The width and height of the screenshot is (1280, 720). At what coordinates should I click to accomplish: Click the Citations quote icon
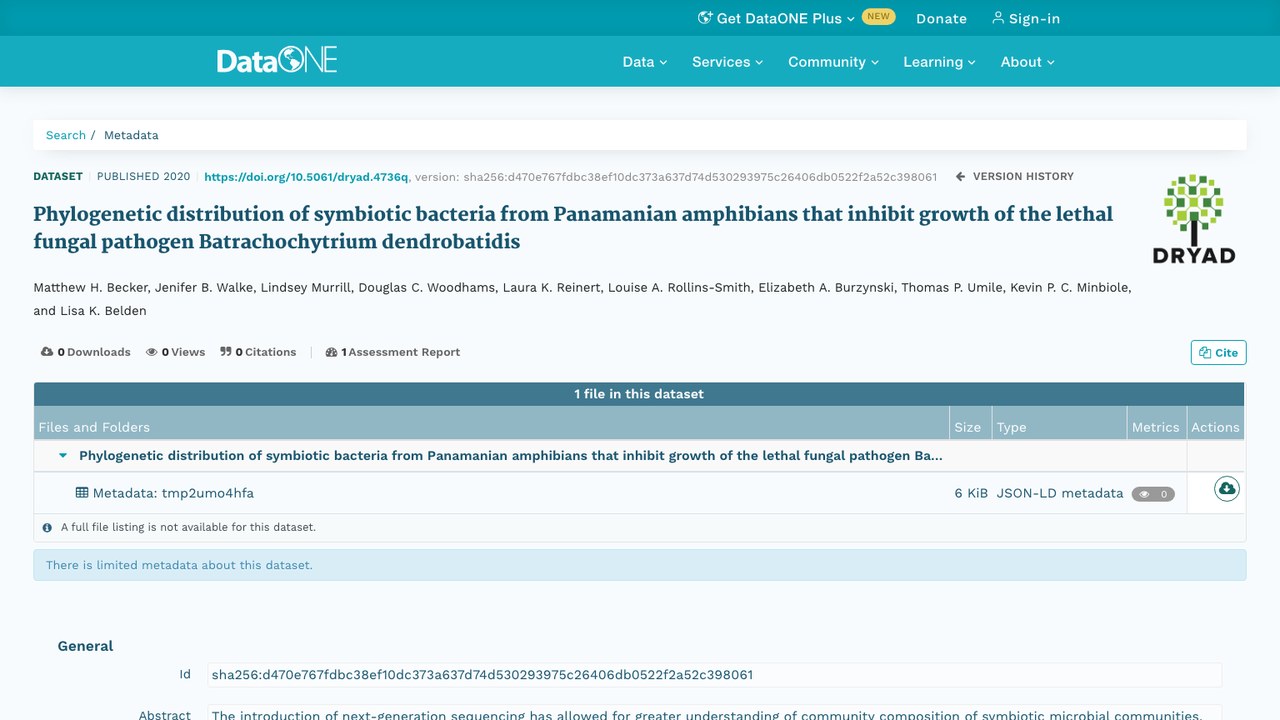226,352
